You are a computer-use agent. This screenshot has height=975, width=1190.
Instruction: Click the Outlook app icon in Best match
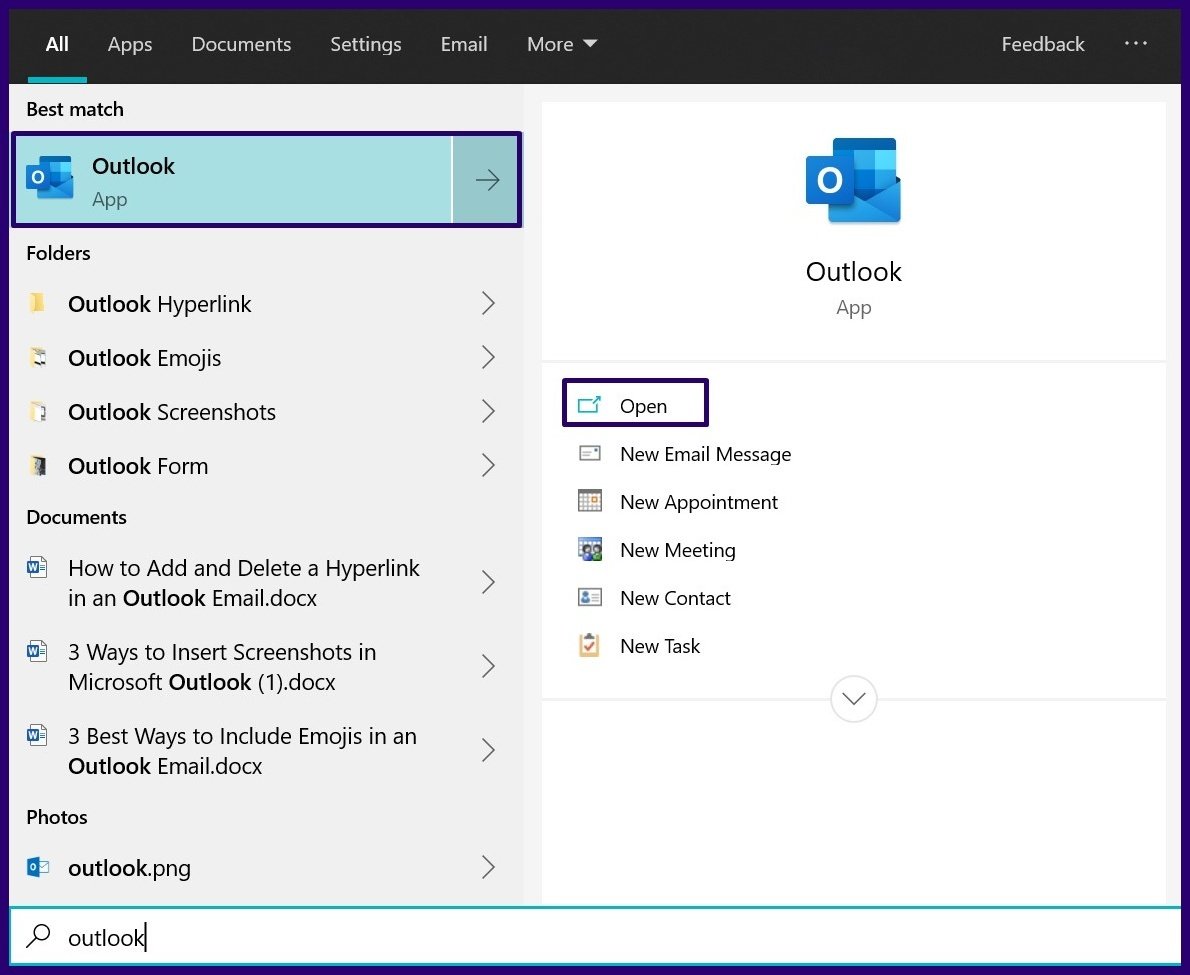pyautogui.click(x=49, y=178)
